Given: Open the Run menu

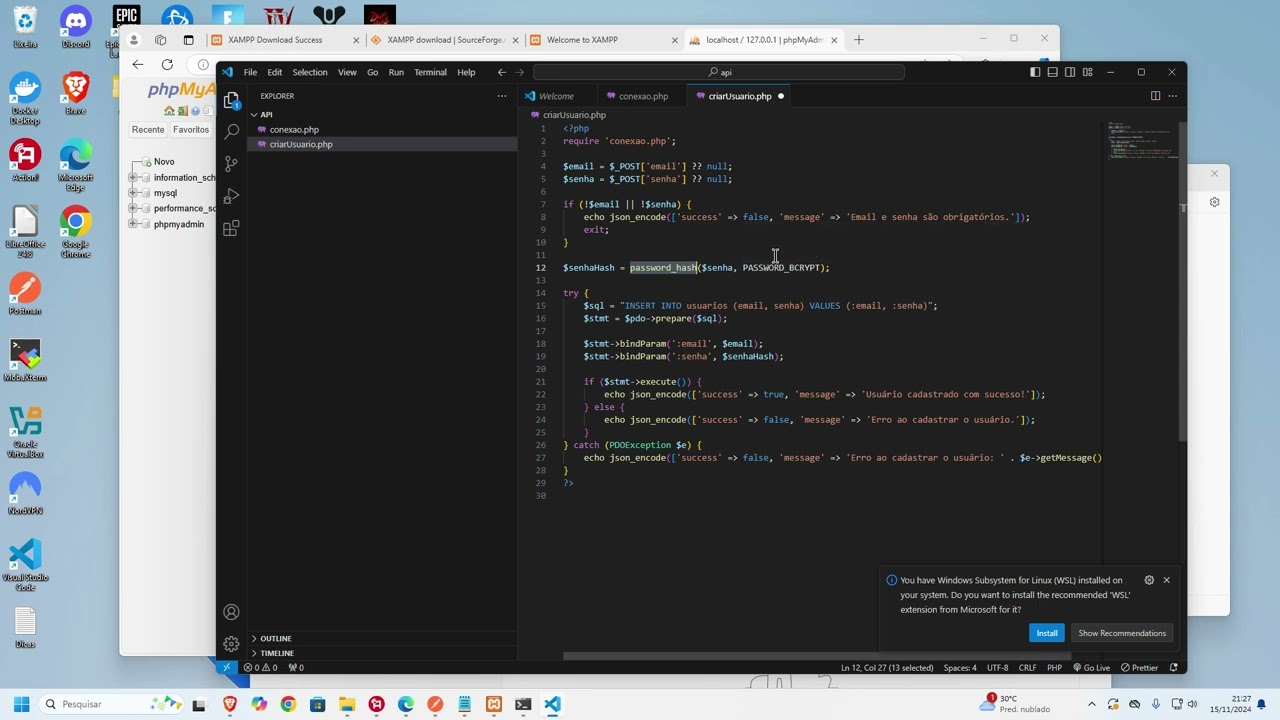Looking at the screenshot, I should point(396,72).
